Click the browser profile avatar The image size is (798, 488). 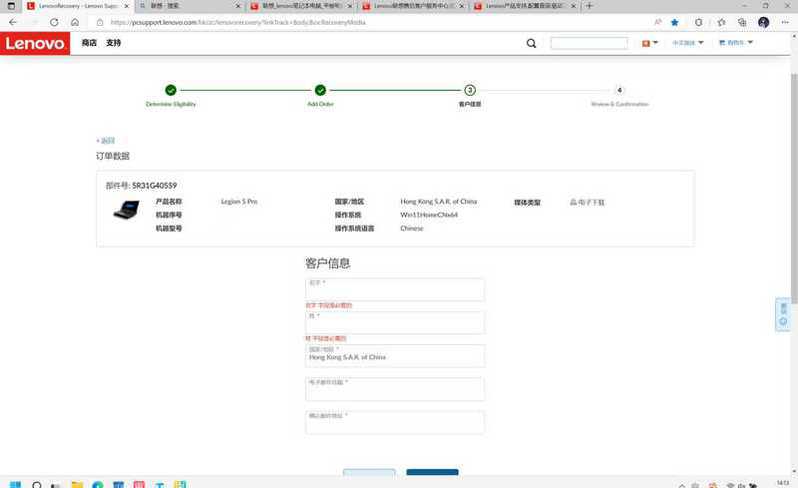tap(763, 22)
